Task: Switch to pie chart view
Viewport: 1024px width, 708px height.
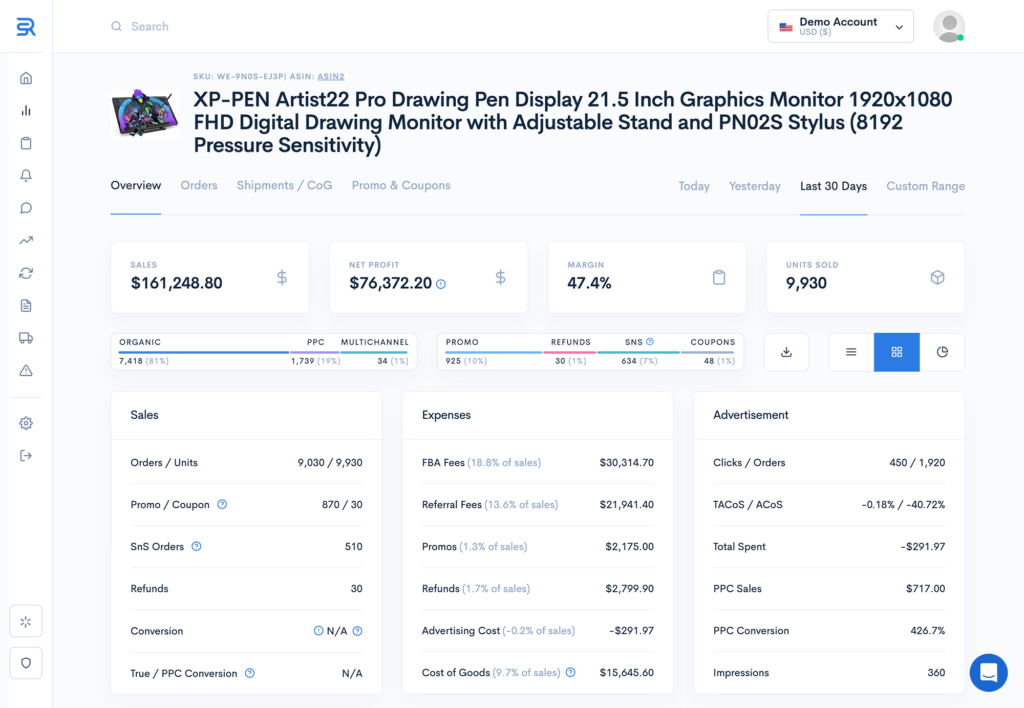Action: 942,352
